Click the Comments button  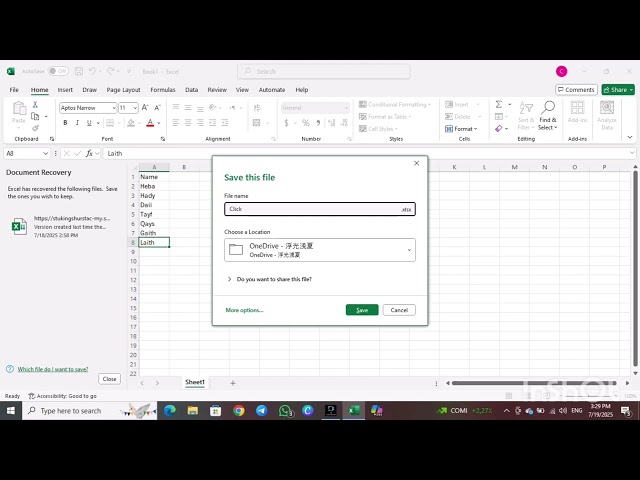click(x=576, y=90)
